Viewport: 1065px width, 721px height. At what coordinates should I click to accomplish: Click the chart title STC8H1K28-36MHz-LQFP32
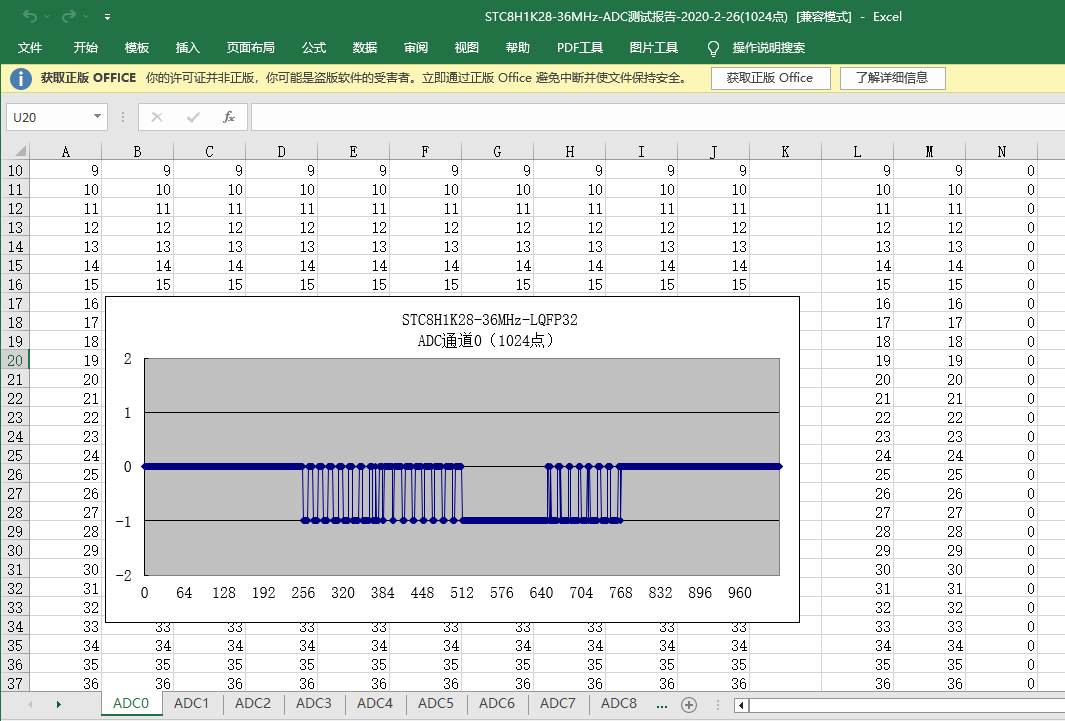[x=490, y=320]
